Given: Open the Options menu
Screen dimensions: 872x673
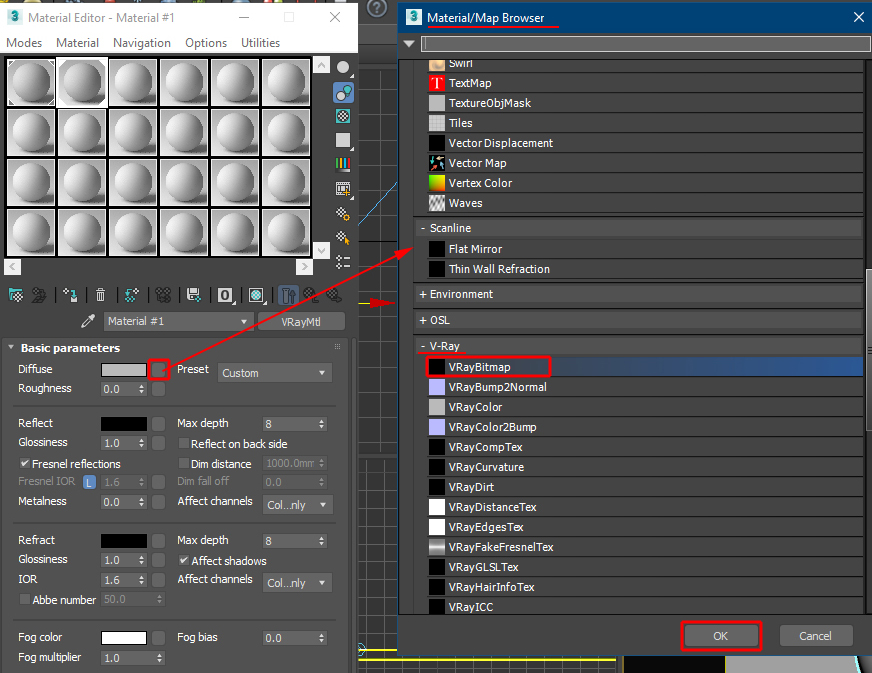Looking at the screenshot, I should (x=206, y=43).
